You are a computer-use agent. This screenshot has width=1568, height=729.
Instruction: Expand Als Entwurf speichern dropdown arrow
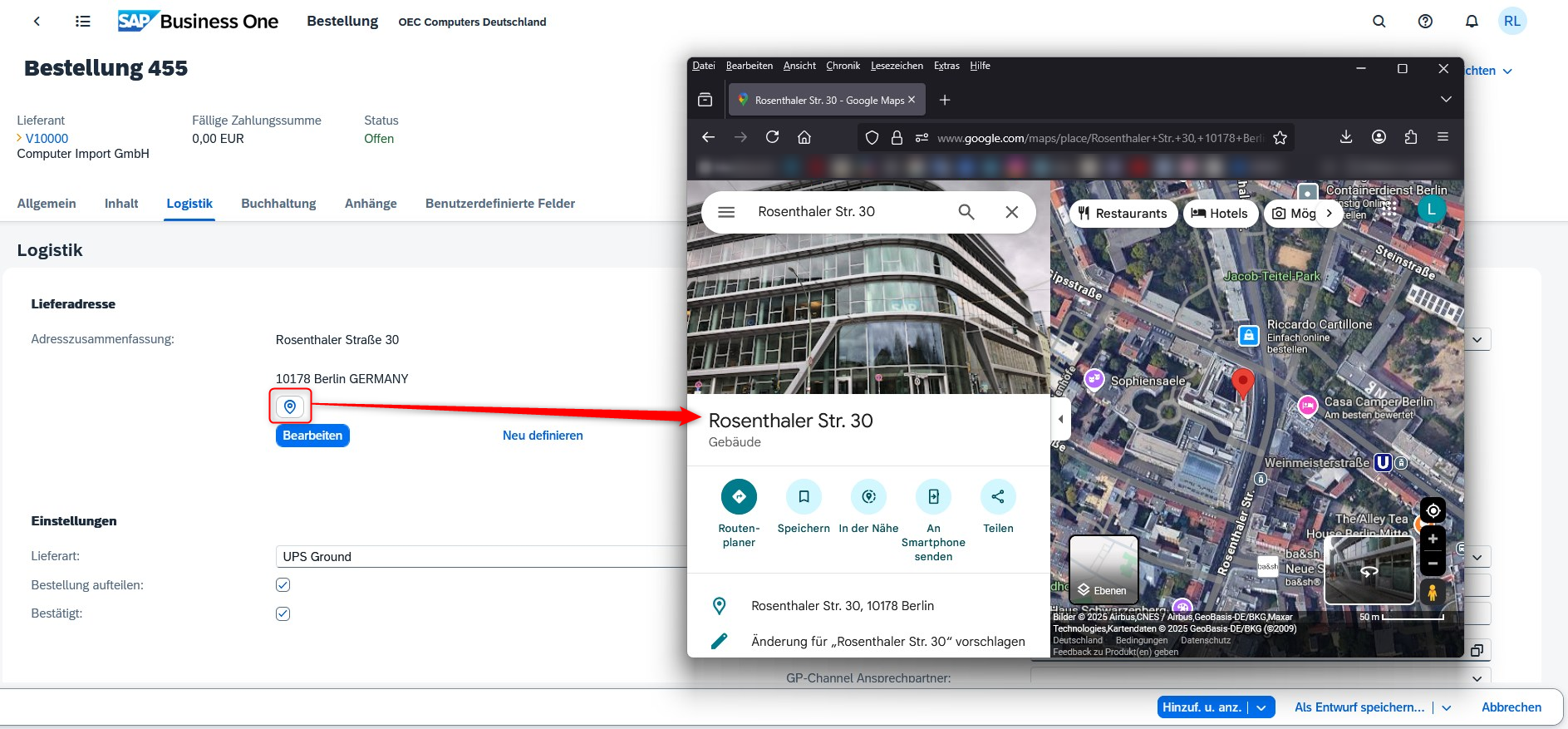pyautogui.click(x=1447, y=707)
